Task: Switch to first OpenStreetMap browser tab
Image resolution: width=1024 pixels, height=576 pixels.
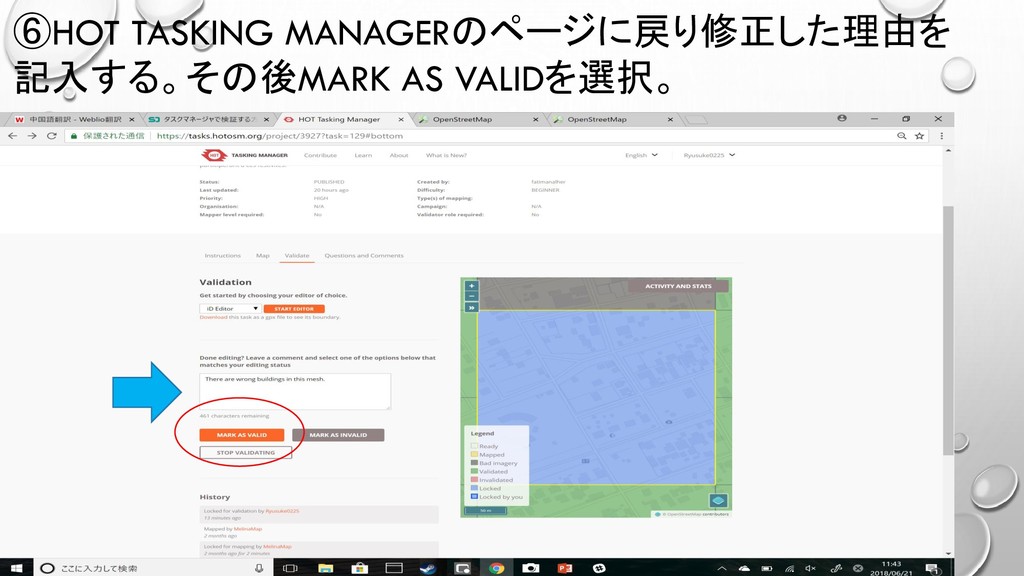Action: coord(477,120)
